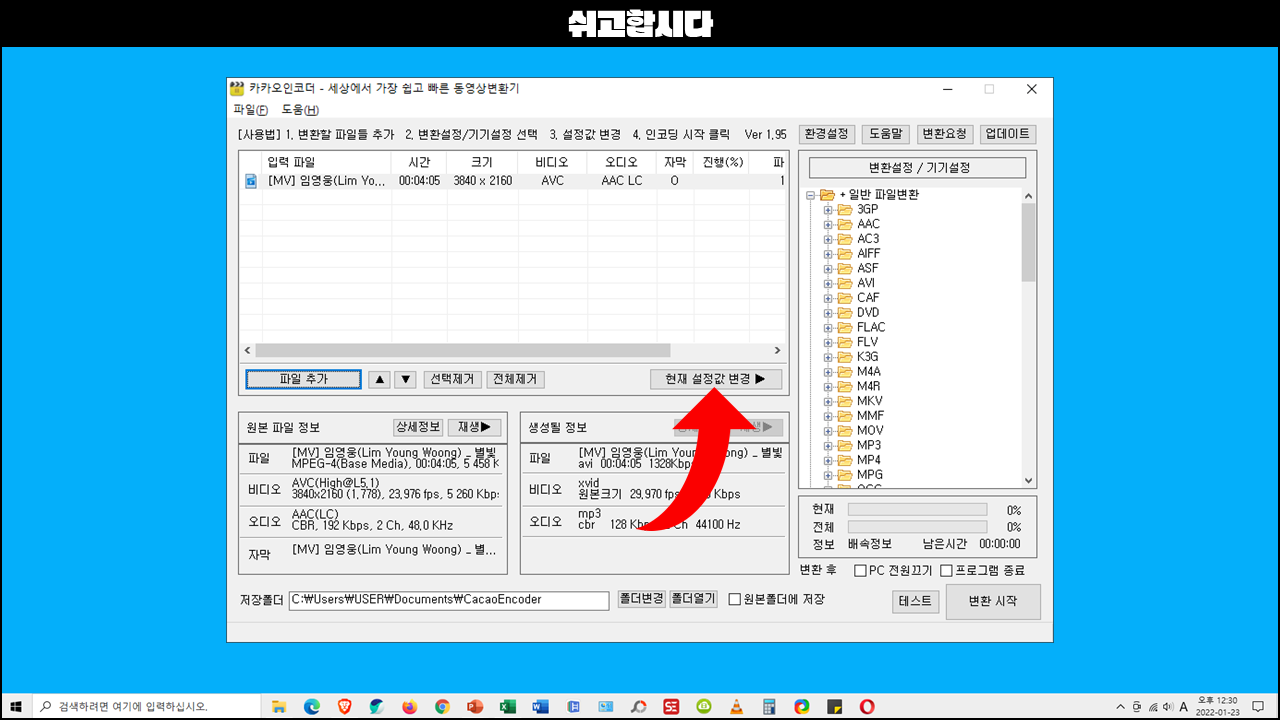Expand the FLAC format node
Viewport: 1280px width, 720px height.
click(828, 328)
